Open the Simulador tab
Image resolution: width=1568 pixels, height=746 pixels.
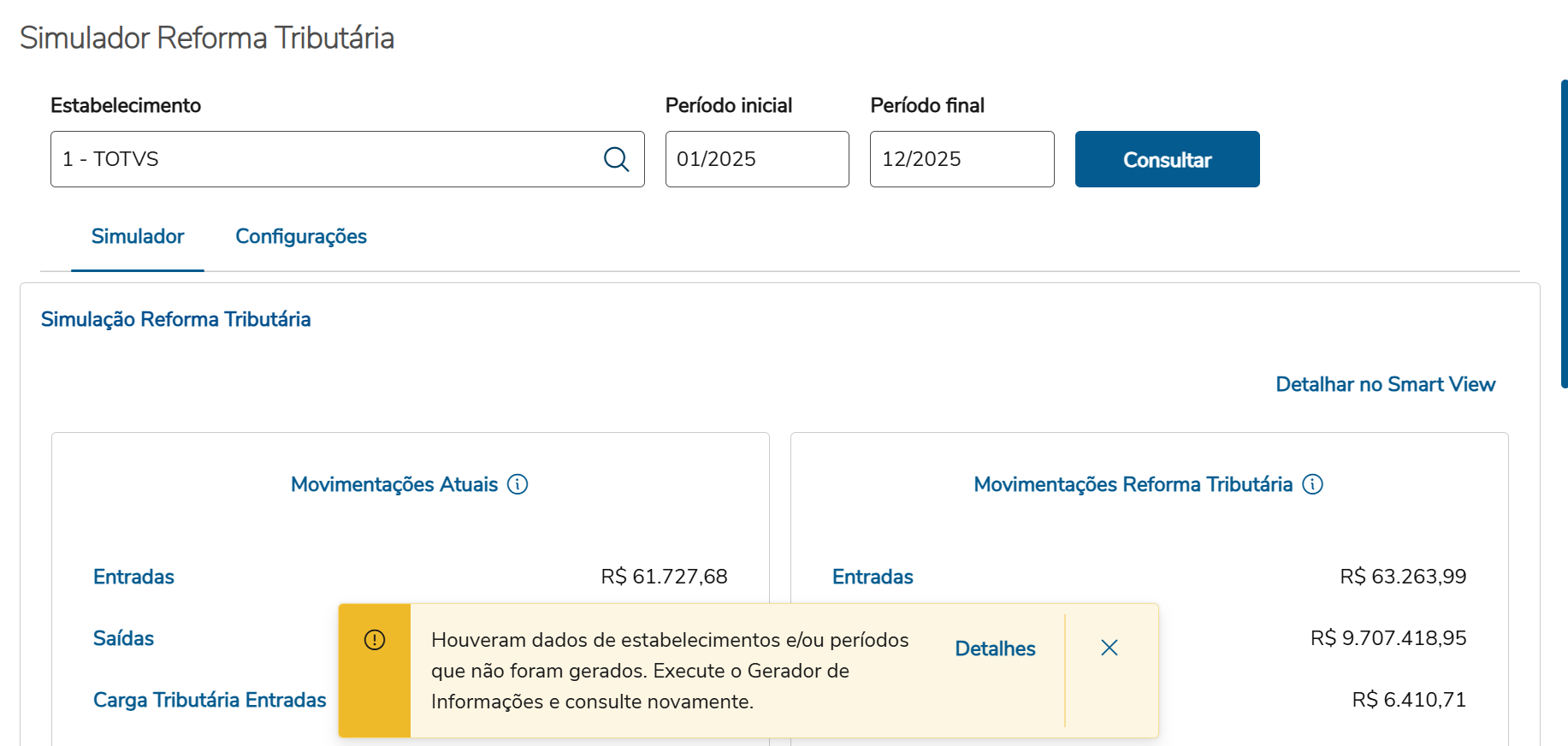point(138,237)
